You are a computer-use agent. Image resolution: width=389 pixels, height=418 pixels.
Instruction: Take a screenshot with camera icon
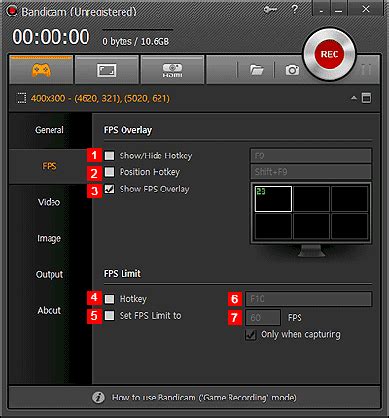[x=292, y=70]
